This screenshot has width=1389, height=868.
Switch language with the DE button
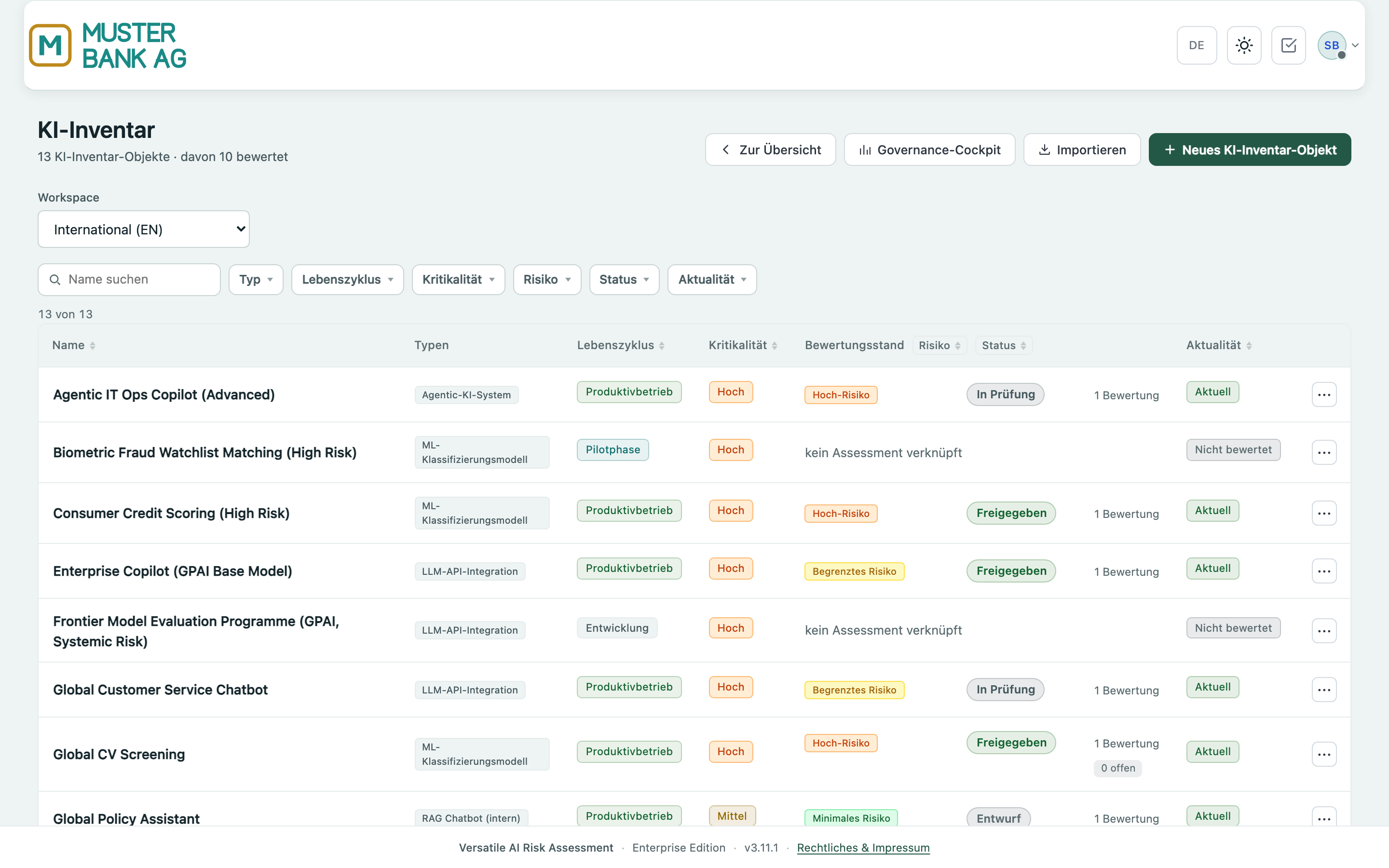pyautogui.click(x=1196, y=45)
